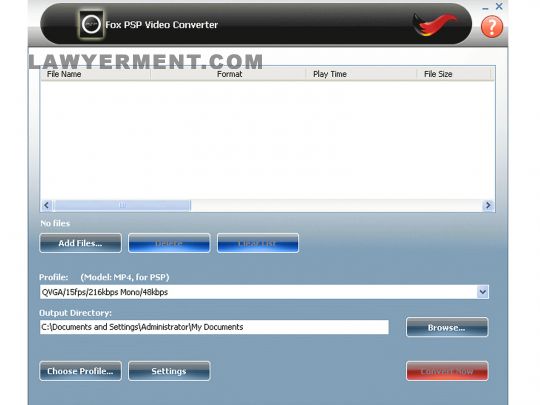Sort by the Format column header
540x405 pixels.
(x=228, y=74)
